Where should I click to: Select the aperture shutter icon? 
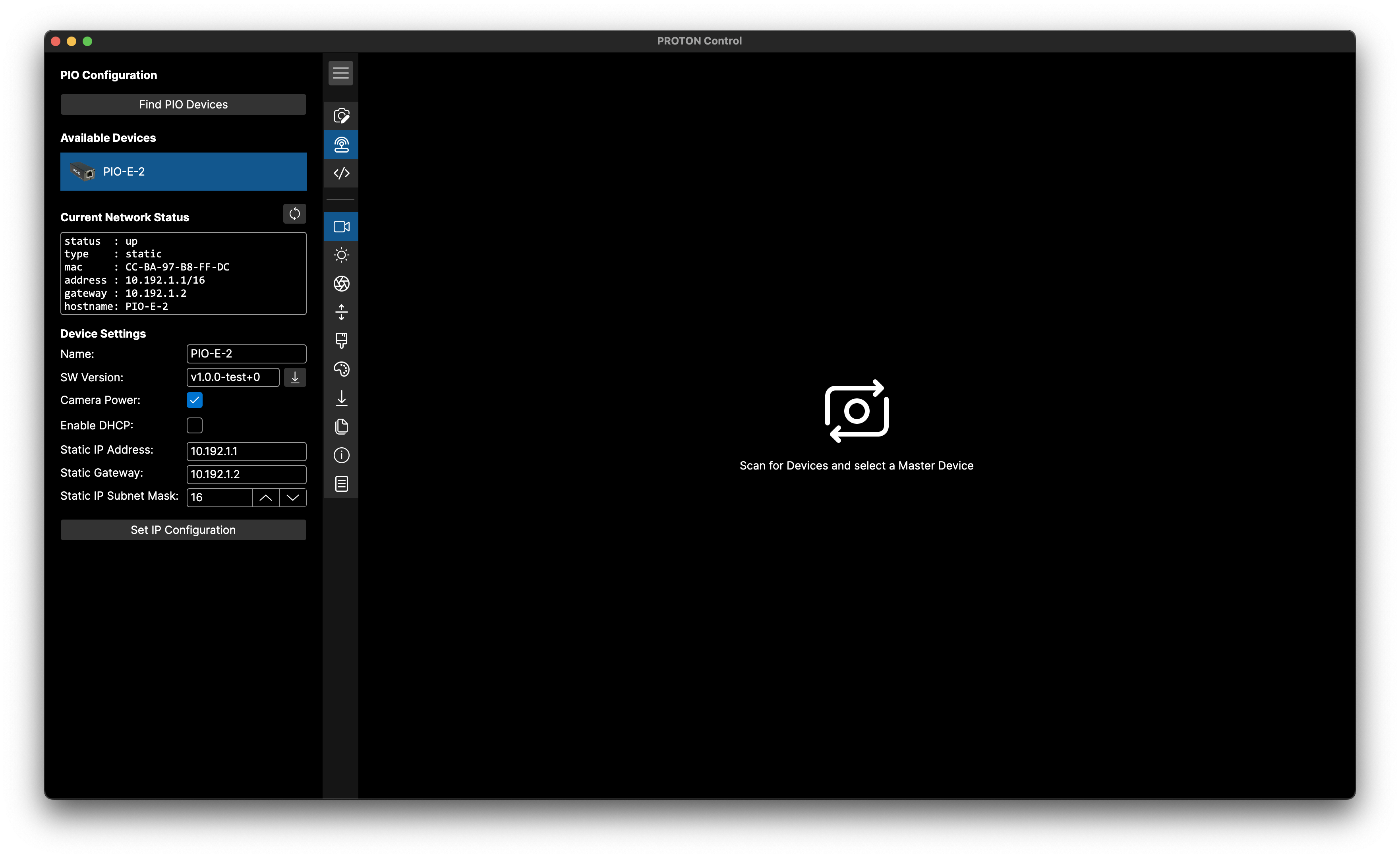(341, 284)
